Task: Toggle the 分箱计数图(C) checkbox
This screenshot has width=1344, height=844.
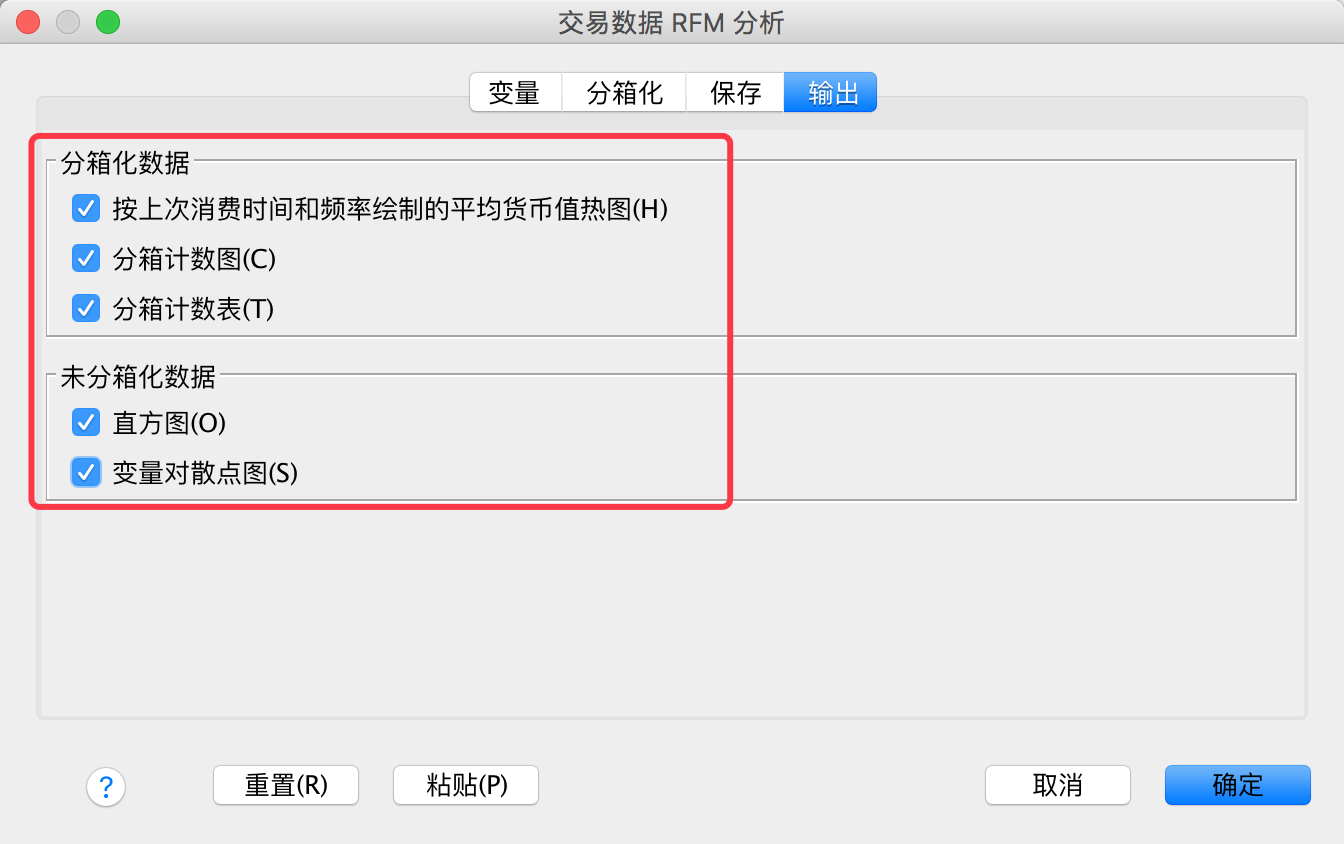Action: (x=86, y=259)
